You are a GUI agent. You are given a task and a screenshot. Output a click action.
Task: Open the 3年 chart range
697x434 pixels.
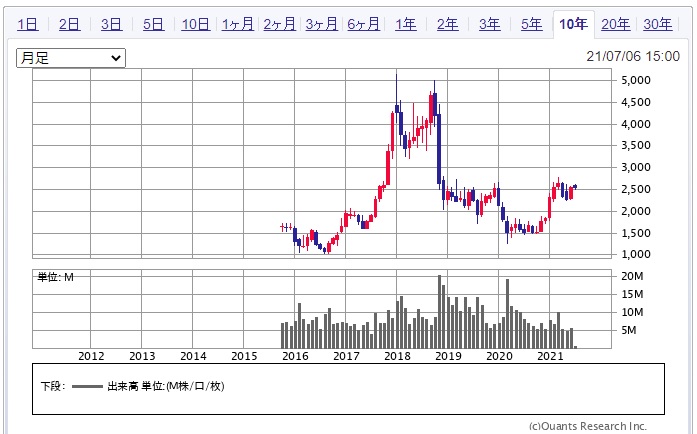490,24
